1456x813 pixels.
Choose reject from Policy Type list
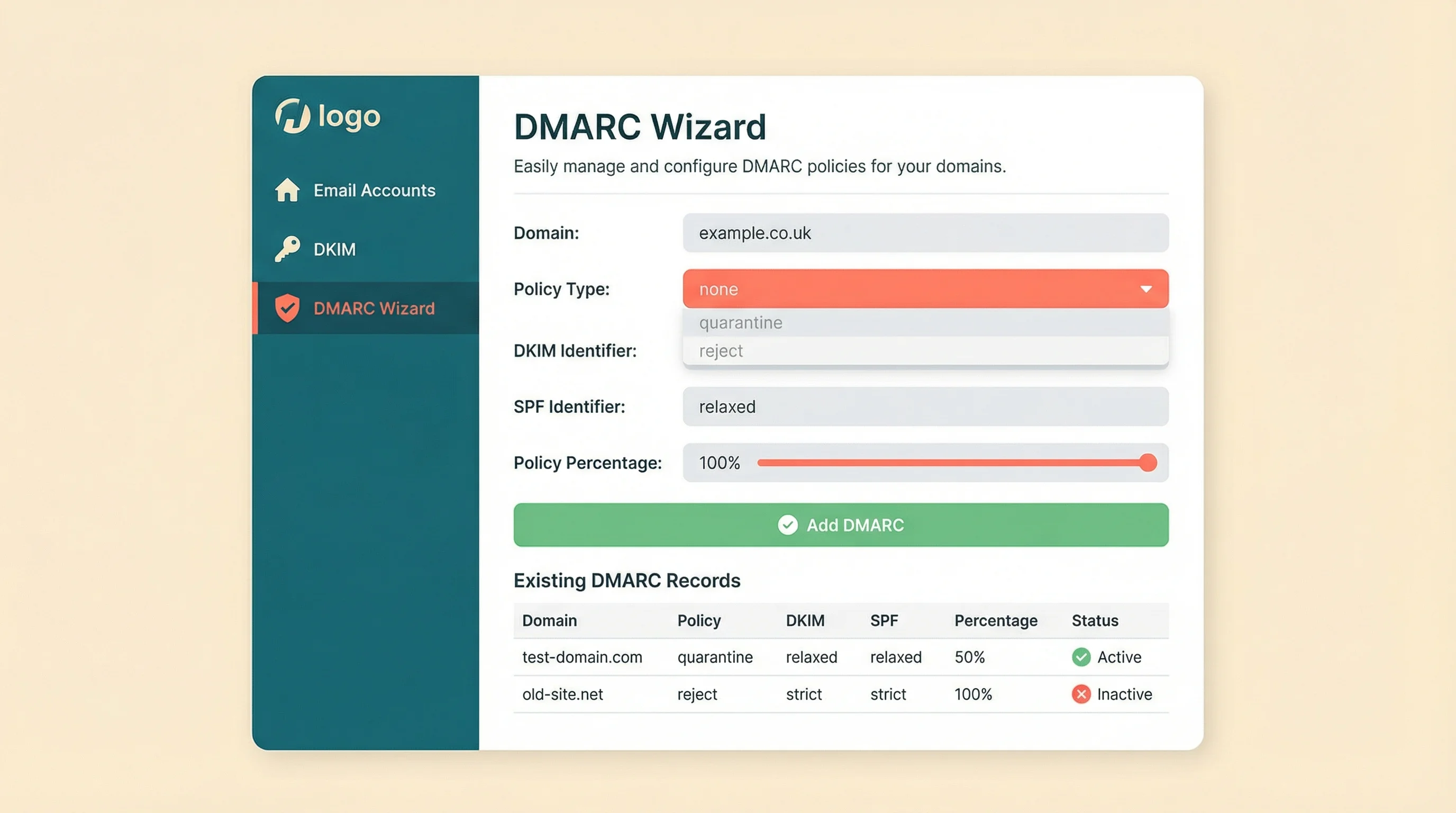[925, 350]
